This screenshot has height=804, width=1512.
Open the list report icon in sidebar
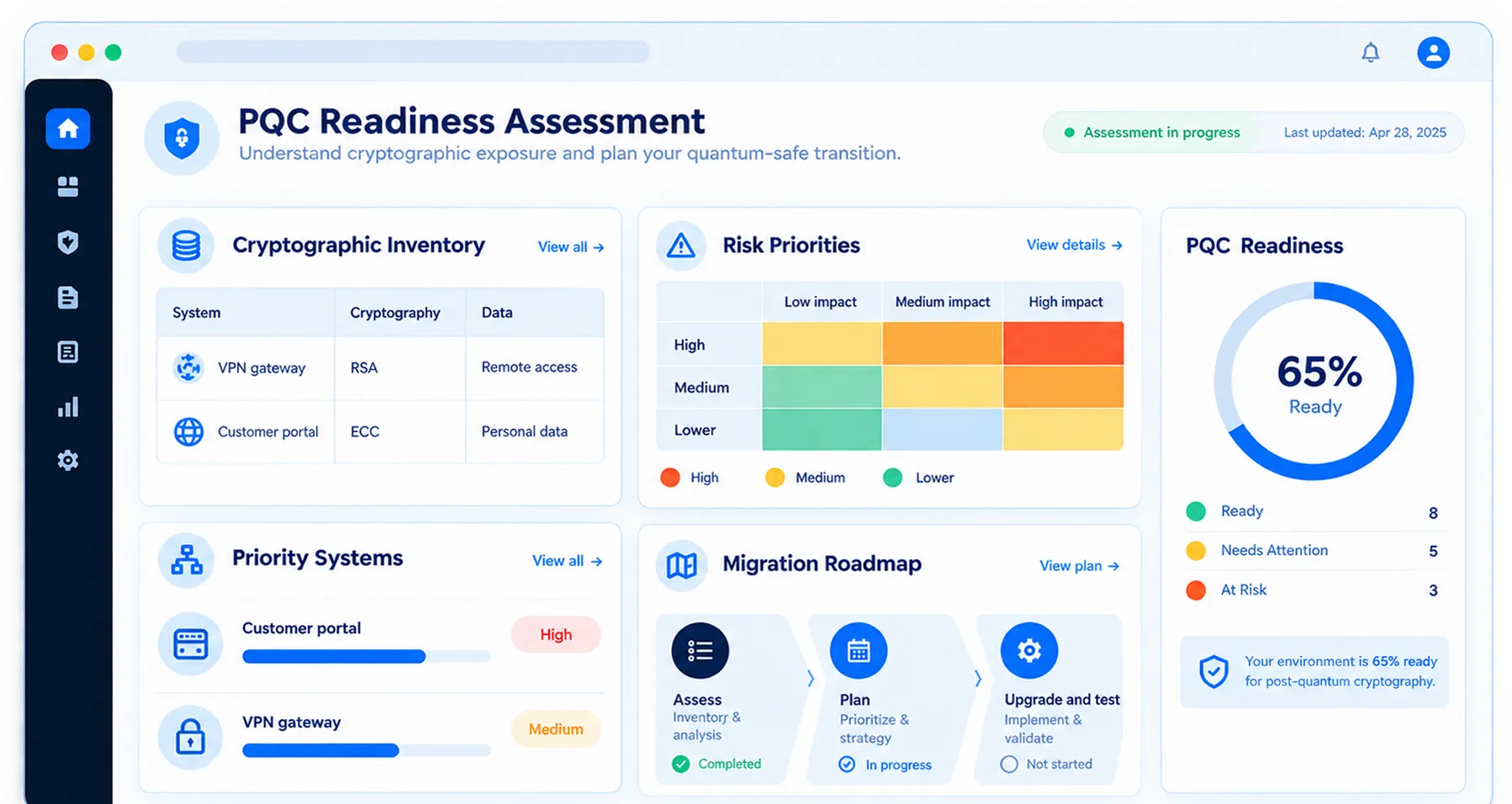(x=68, y=352)
